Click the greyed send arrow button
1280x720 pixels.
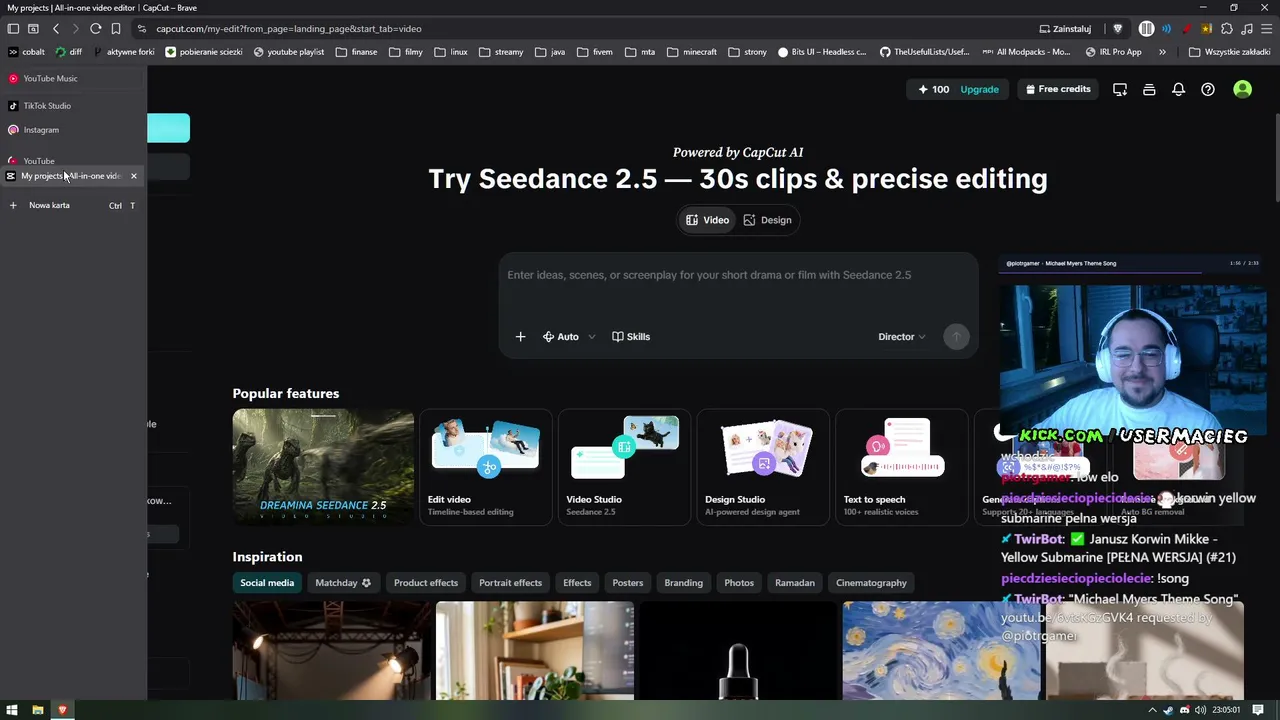coord(956,337)
